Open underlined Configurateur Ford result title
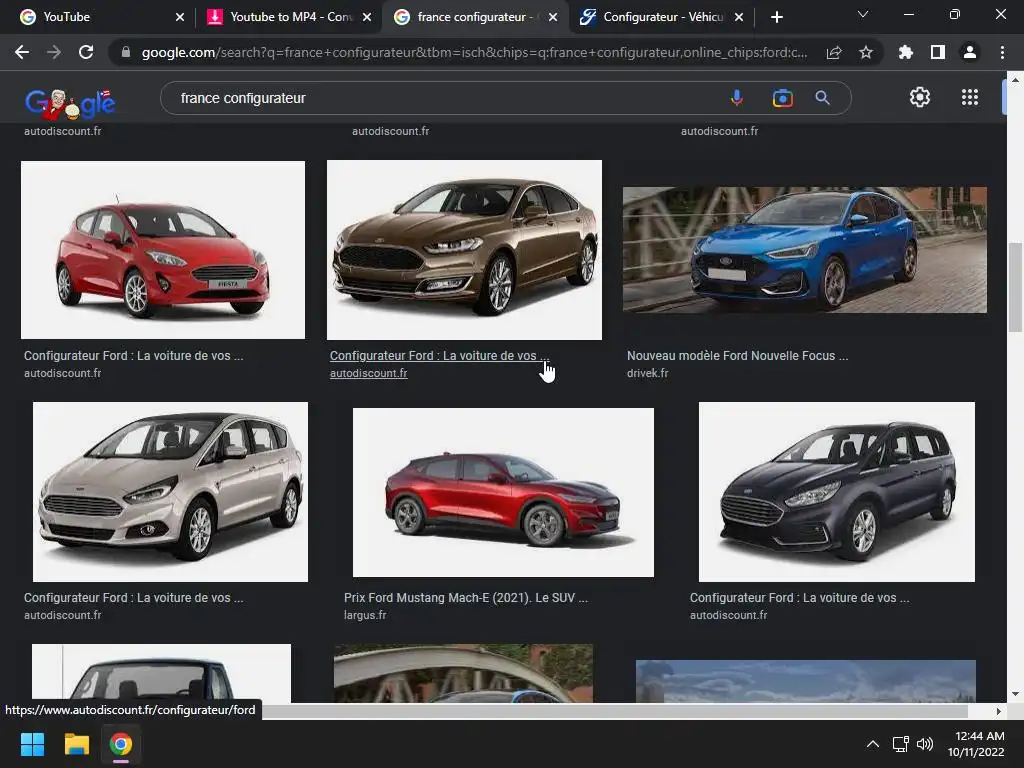The image size is (1024, 768). 439,356
